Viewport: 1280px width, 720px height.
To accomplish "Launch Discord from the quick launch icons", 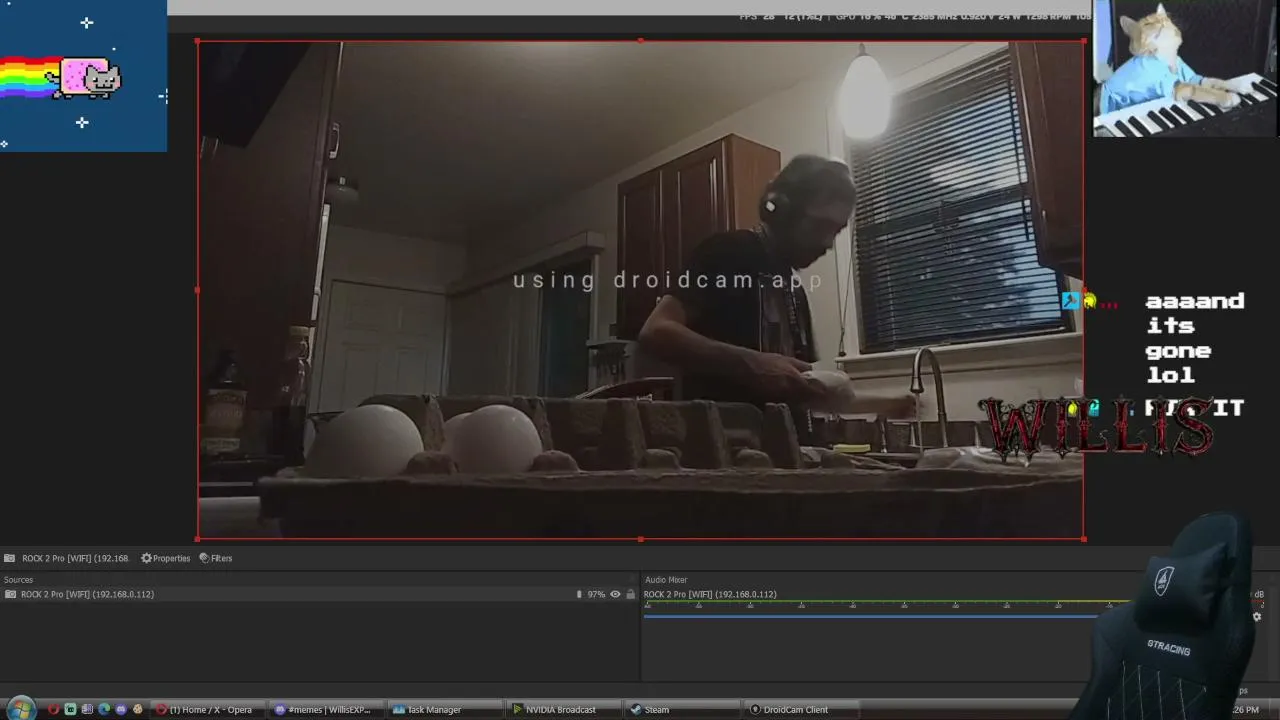I will tap(121, 709).
